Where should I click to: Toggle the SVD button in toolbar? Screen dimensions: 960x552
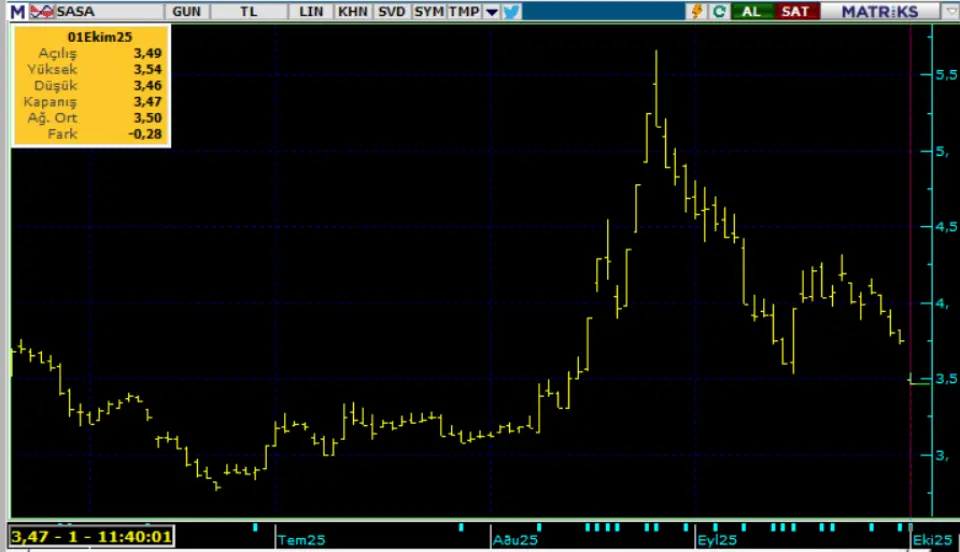(390, 12)
